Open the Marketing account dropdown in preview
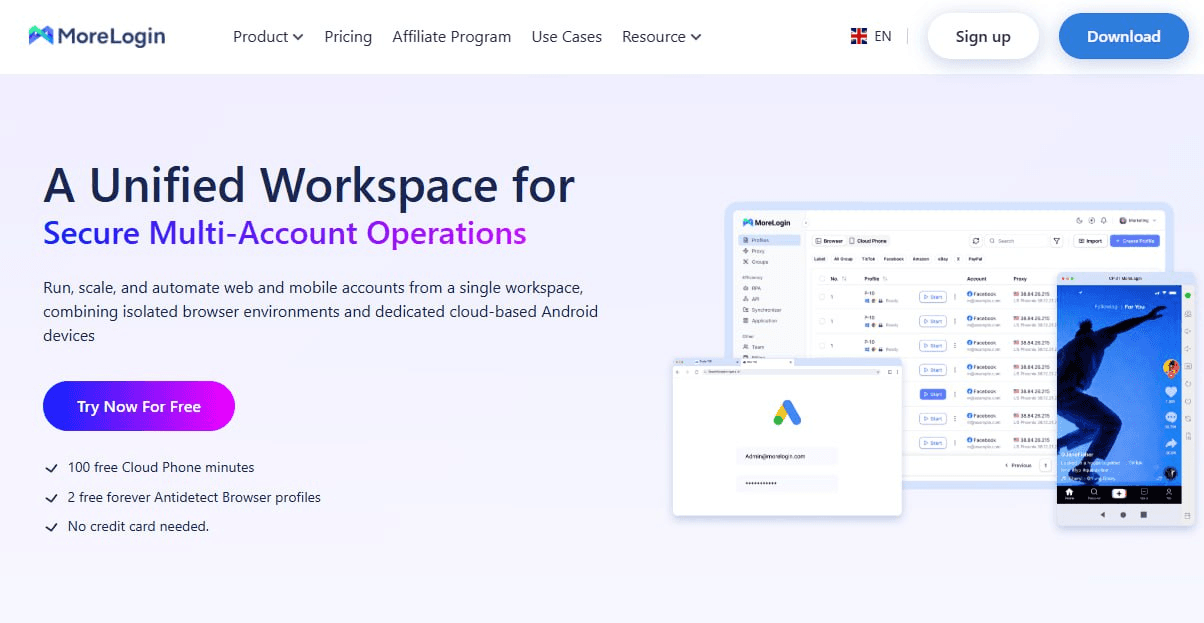 pos(1137,221)
